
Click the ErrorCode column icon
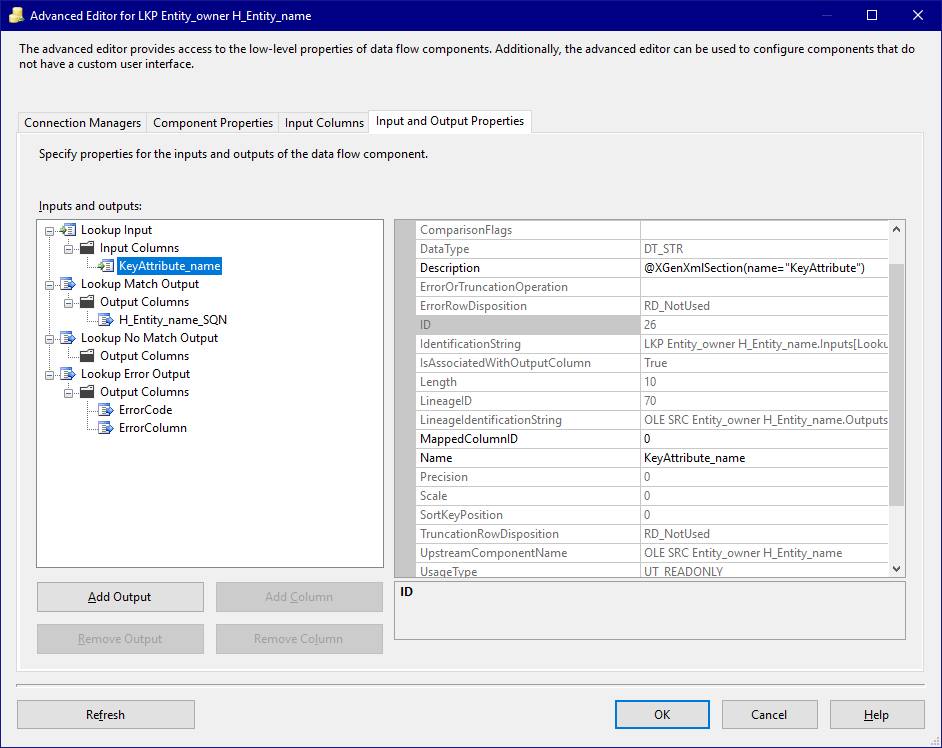(106, 410)
